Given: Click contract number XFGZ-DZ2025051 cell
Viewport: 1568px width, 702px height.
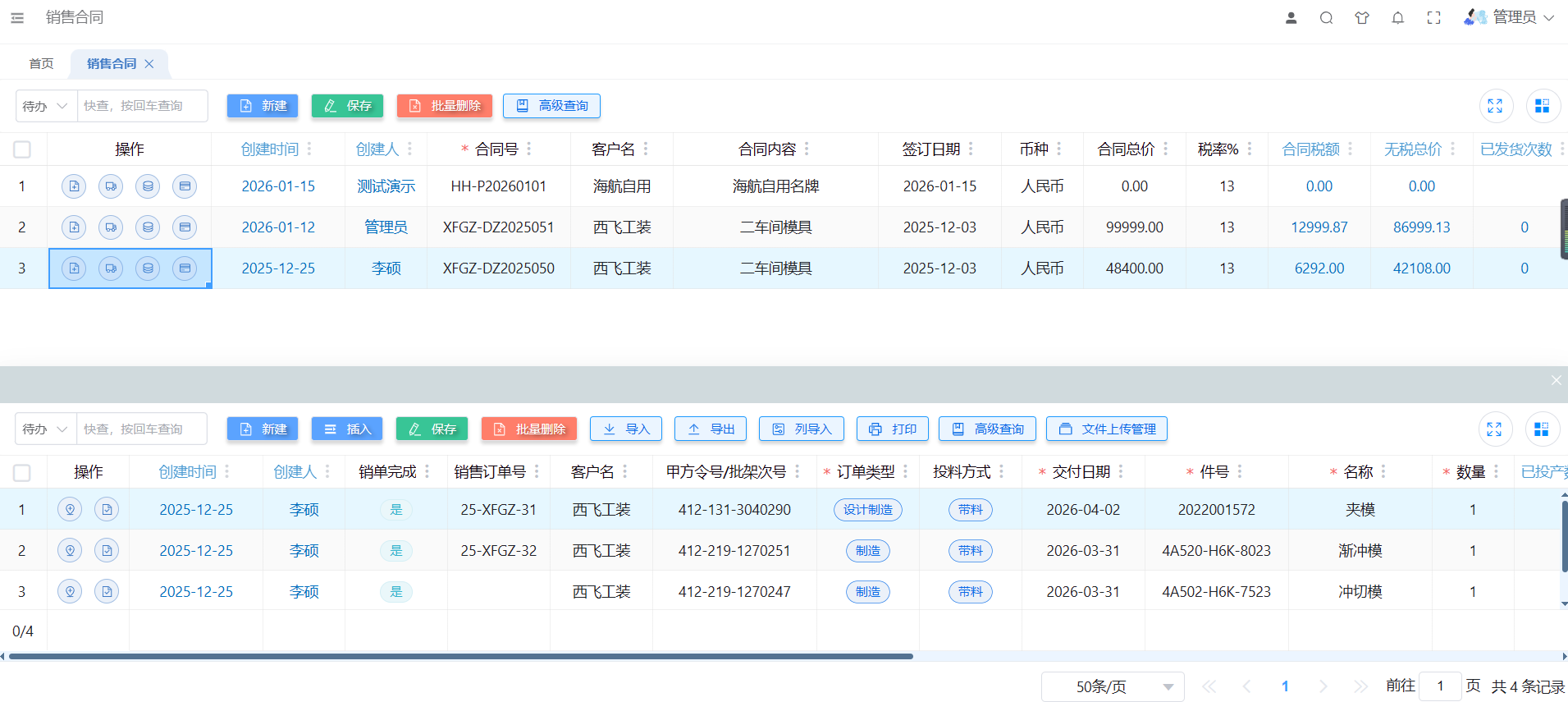Looking at the screenshot, I should tap(499, 227).
